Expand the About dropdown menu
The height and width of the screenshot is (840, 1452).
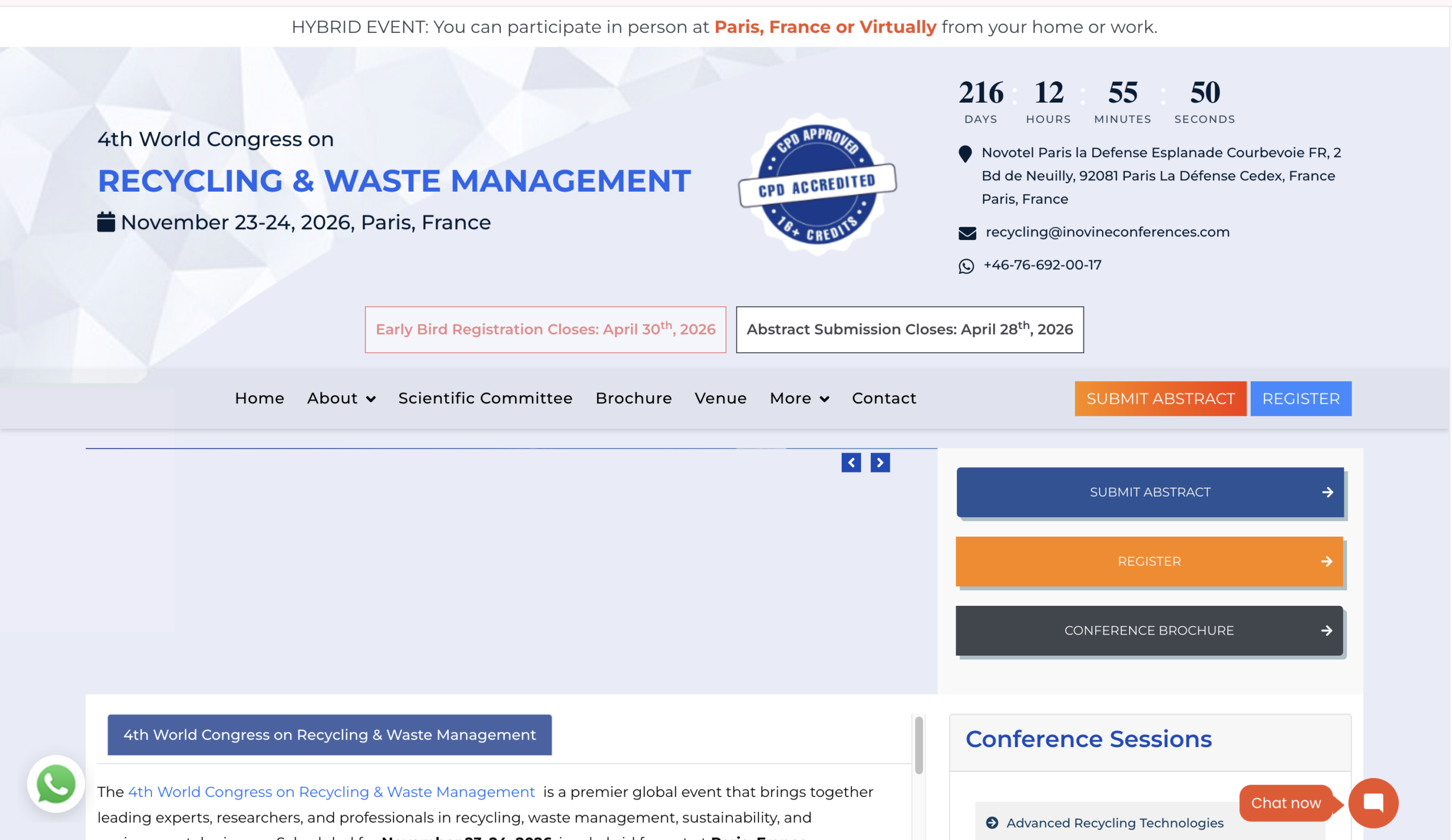341,398
